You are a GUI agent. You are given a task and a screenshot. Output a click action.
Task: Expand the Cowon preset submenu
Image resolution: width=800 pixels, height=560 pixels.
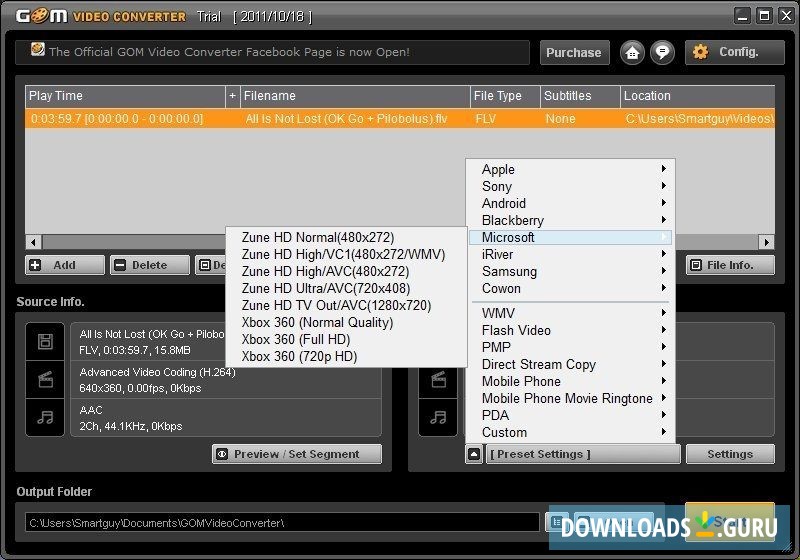570,289
